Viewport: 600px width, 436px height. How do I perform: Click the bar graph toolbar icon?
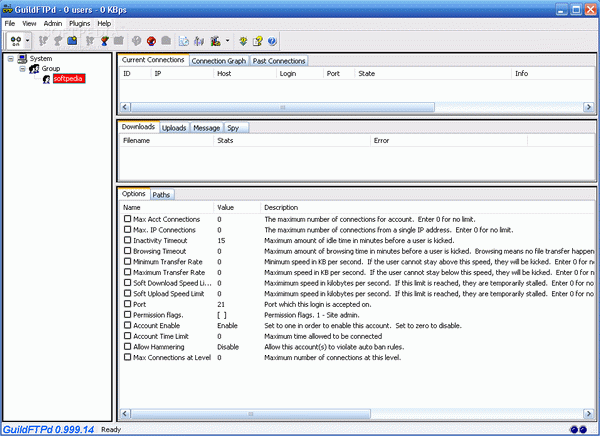click(199, 41)
